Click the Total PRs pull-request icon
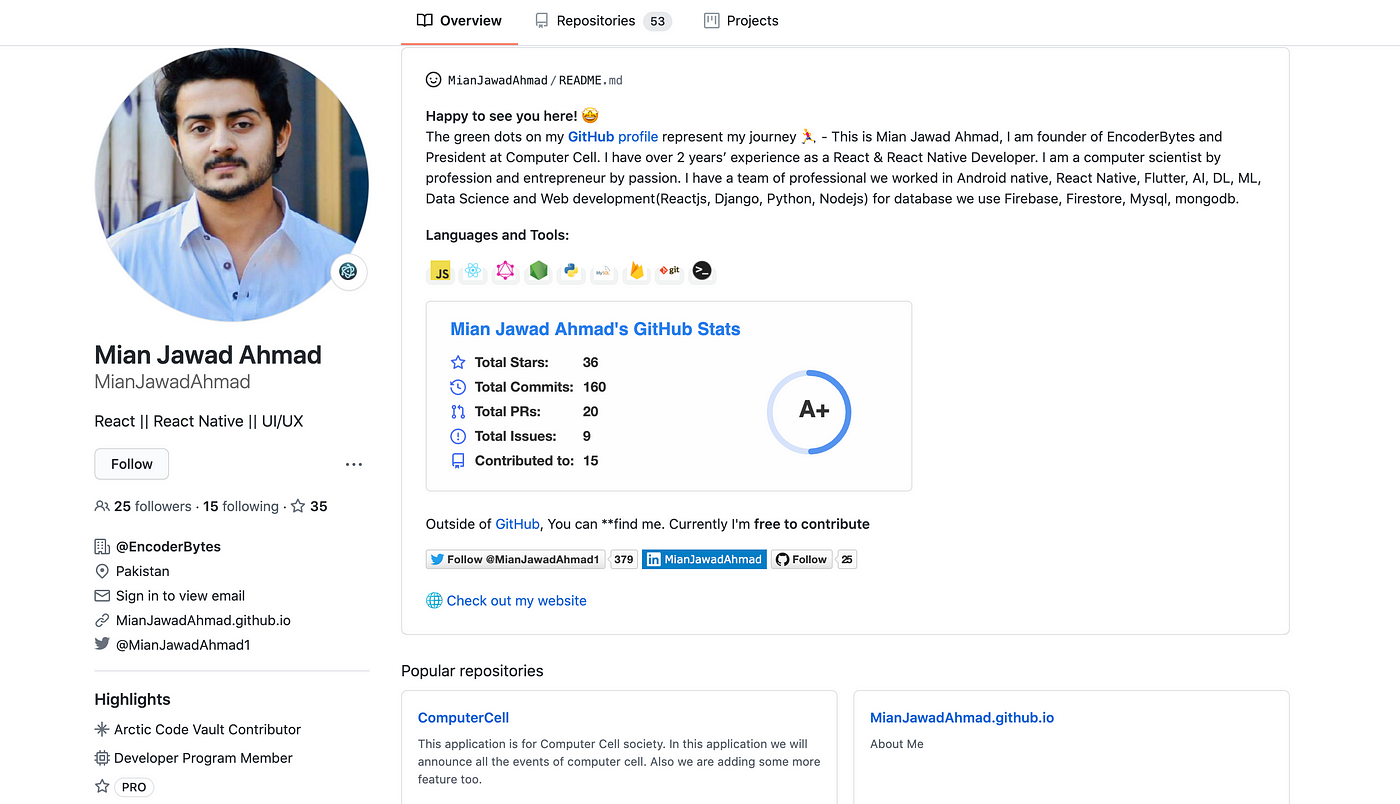 tap(458, 412)
